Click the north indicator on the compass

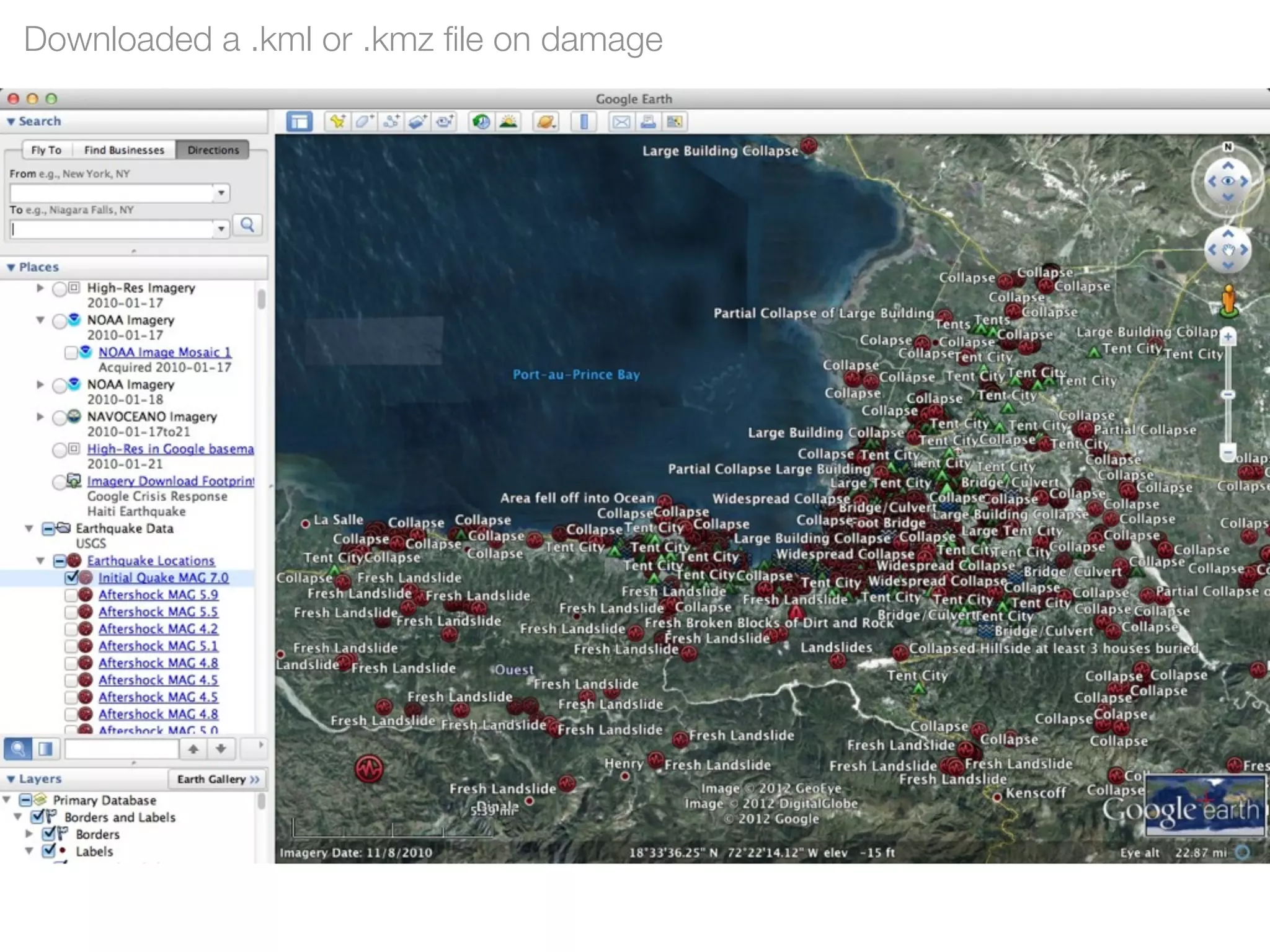[1228, 147]
